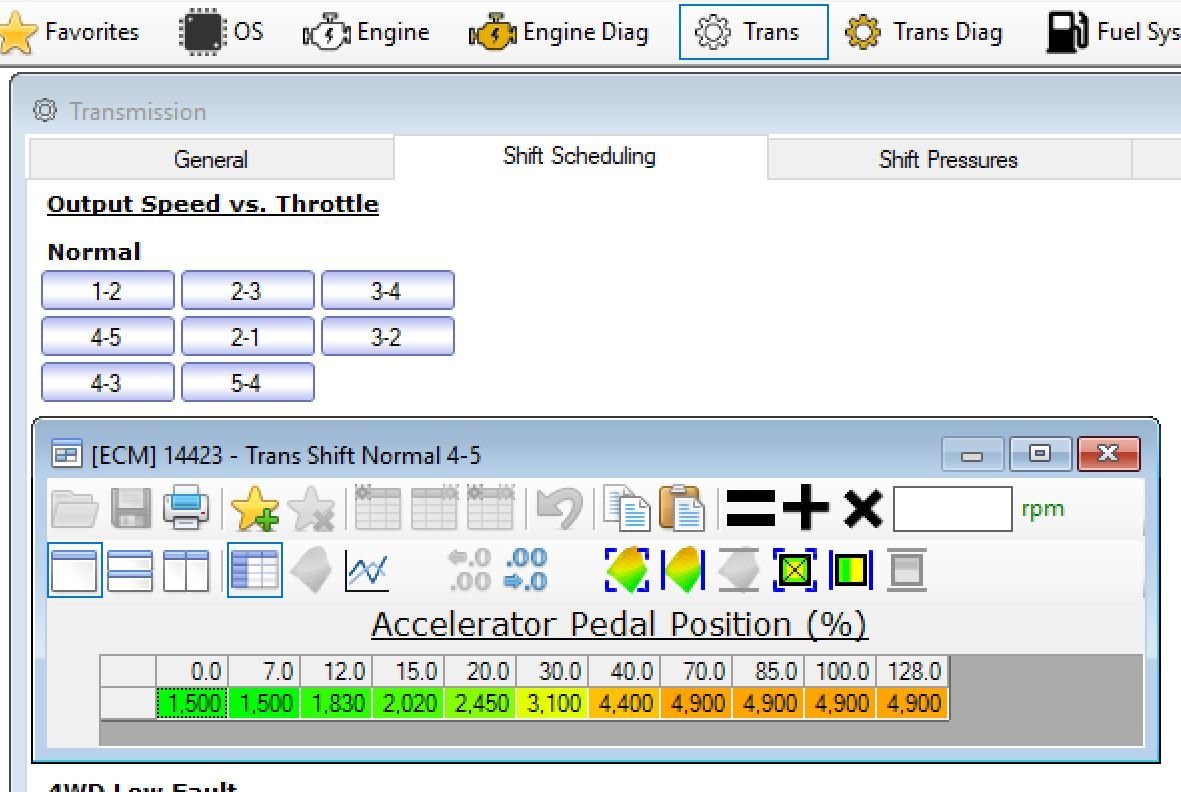Screen dimensions: 1181x792
Task: Switch to the line graph view icon
Action: (x=367, y=570)
